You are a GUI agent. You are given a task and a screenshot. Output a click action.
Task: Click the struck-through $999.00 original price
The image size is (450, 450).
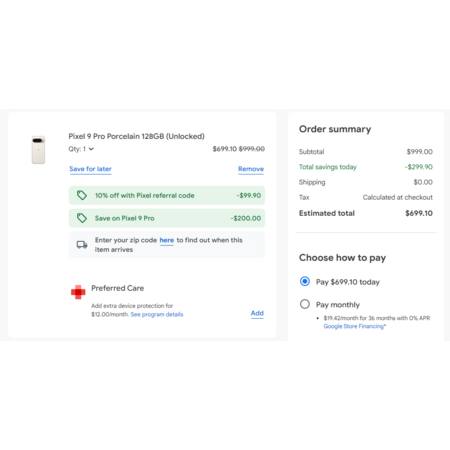point(252,149)
